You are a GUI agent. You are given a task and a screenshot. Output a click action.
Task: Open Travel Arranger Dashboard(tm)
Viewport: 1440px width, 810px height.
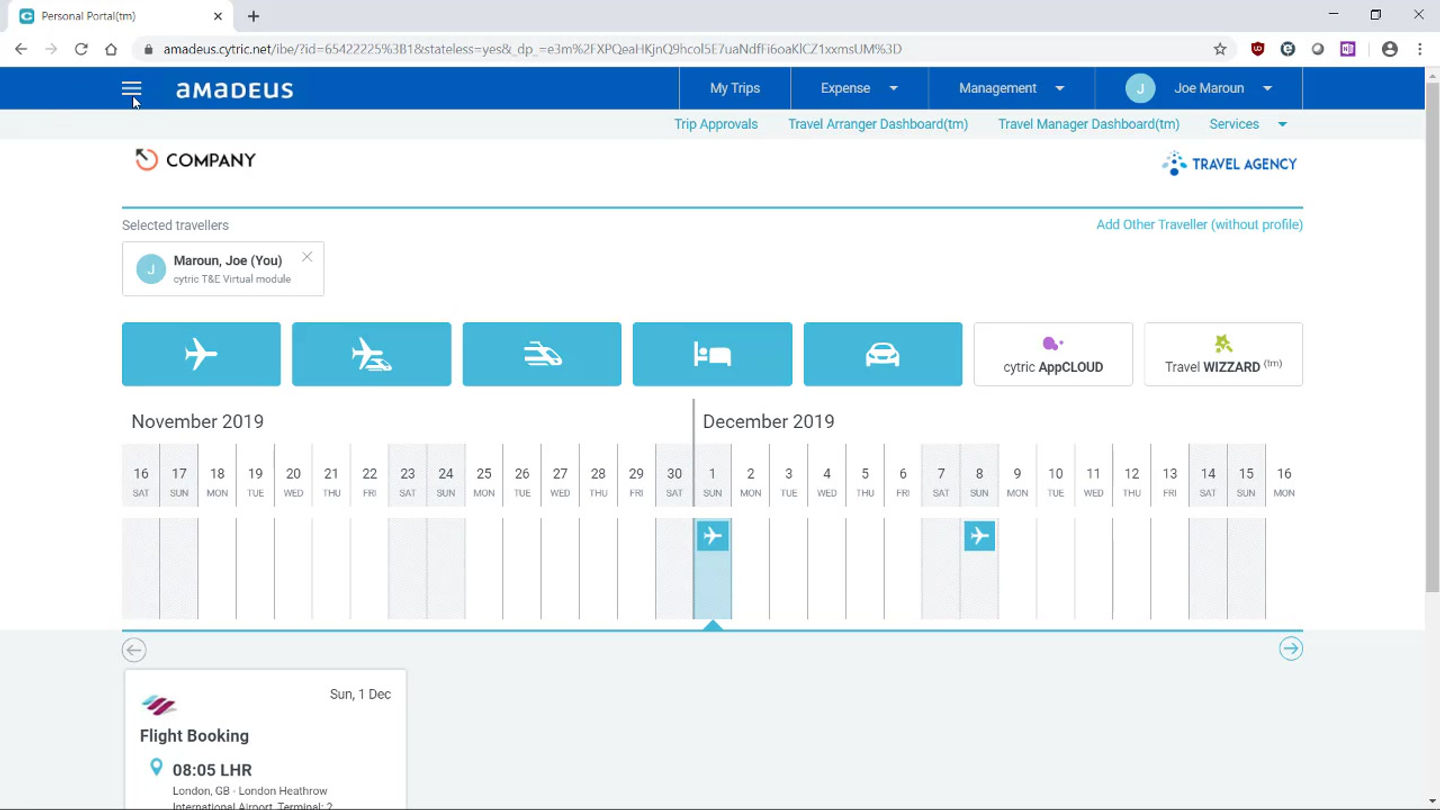click(x=878, y=124)
